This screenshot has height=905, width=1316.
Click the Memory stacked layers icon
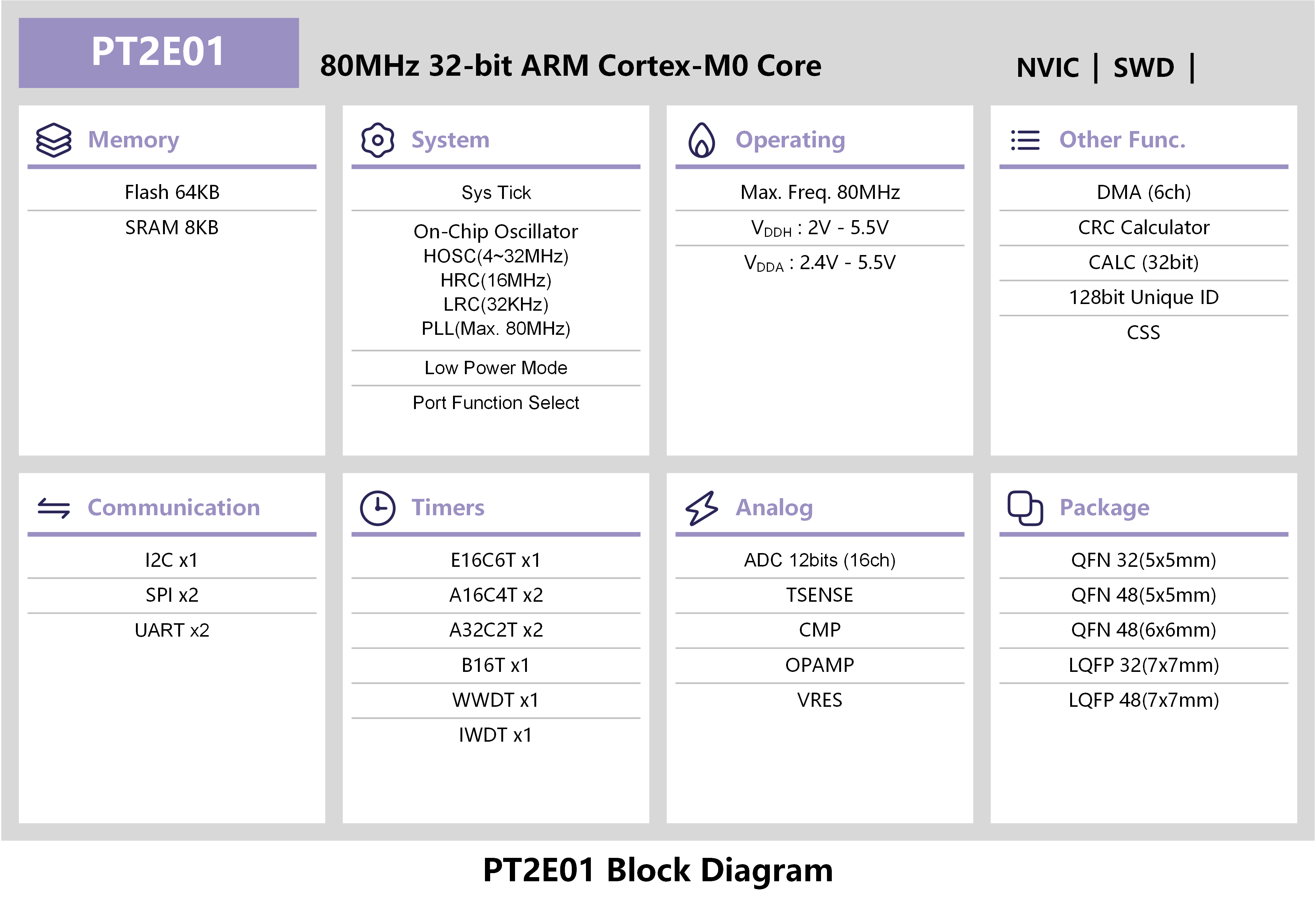tap(54, 140)
